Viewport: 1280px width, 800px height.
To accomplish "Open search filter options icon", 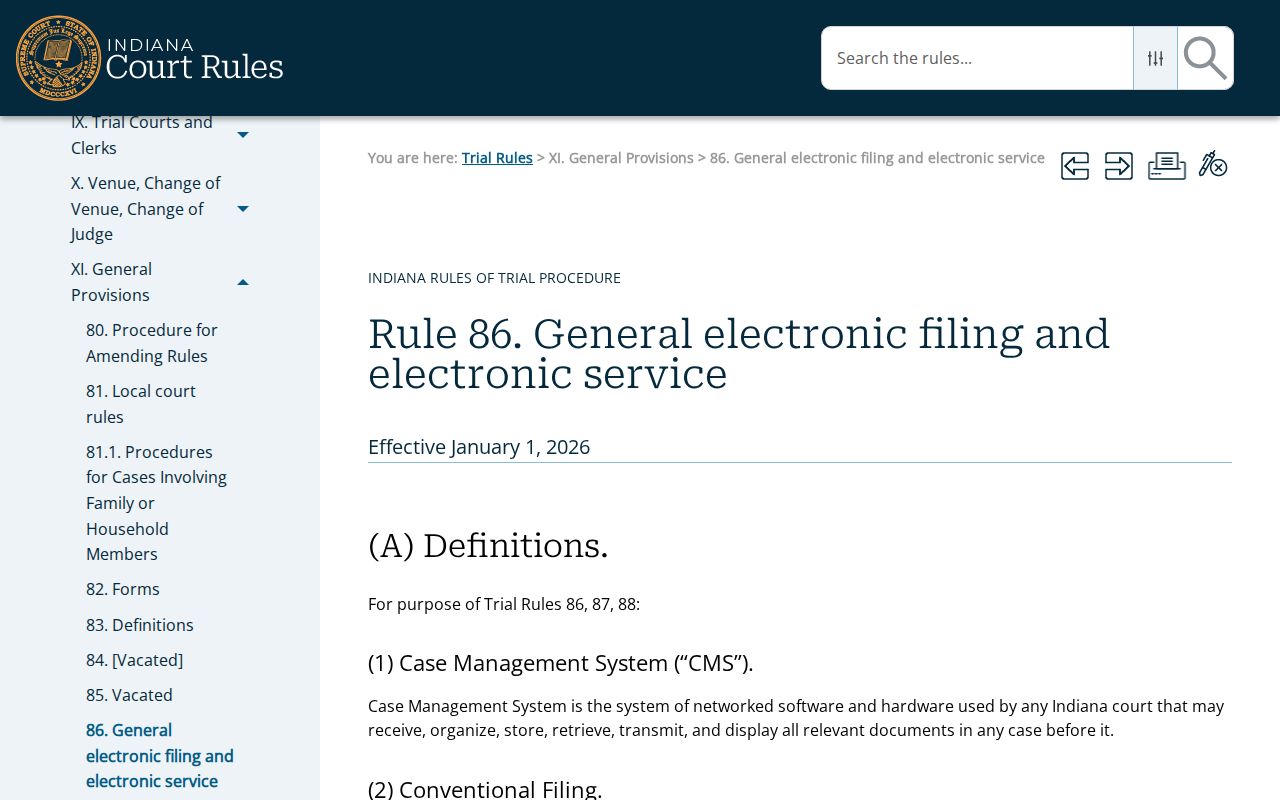I will click(1155, 58).
